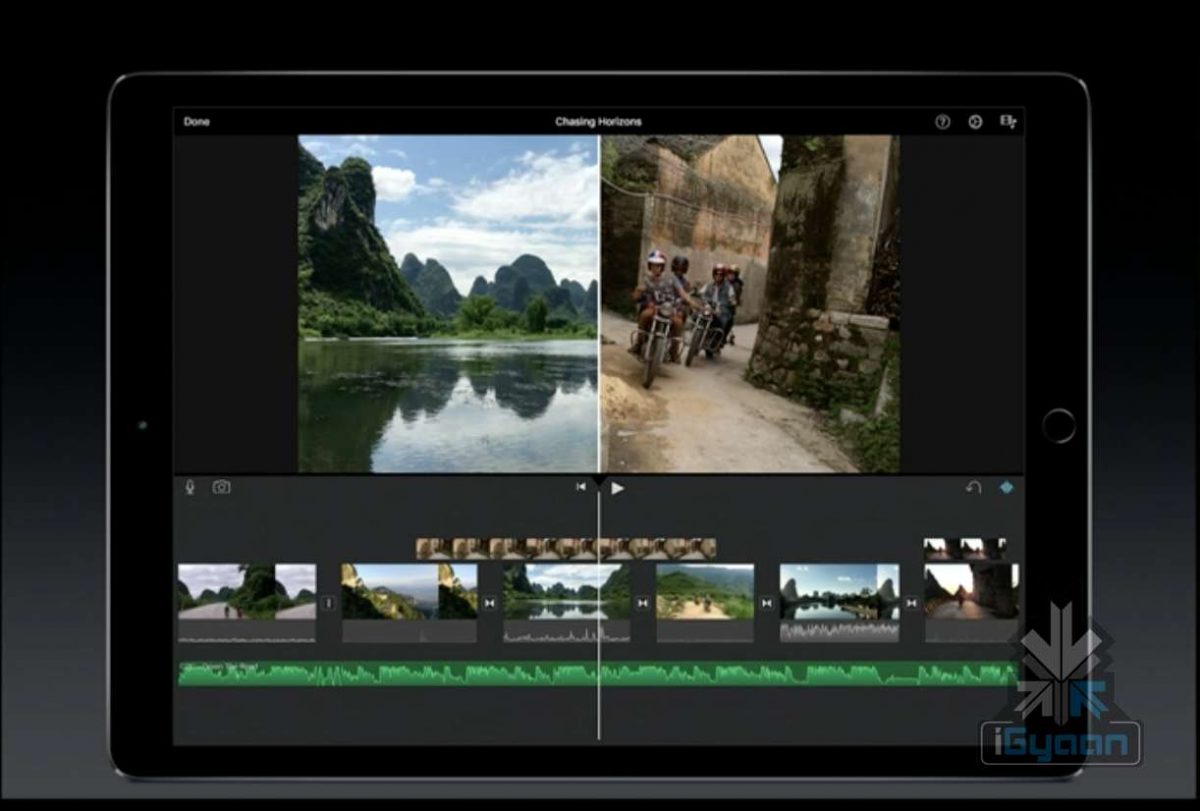Open the media library browser icon
This screenshot has height=811, width=1200.
(1008, 122)
